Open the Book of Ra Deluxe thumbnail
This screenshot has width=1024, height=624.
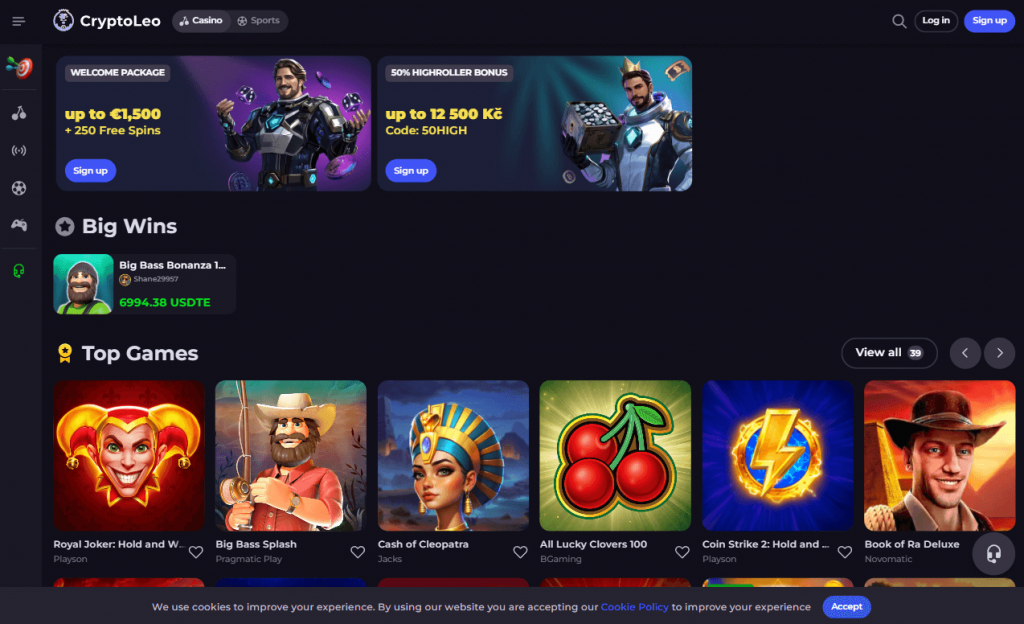[939, 456]
